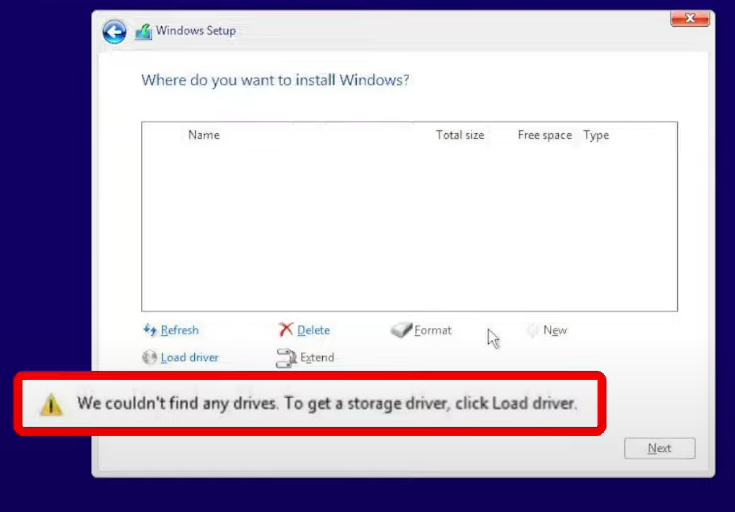
Task: Click the Next button
Action: pyautogui.click(x=660, y=448)
